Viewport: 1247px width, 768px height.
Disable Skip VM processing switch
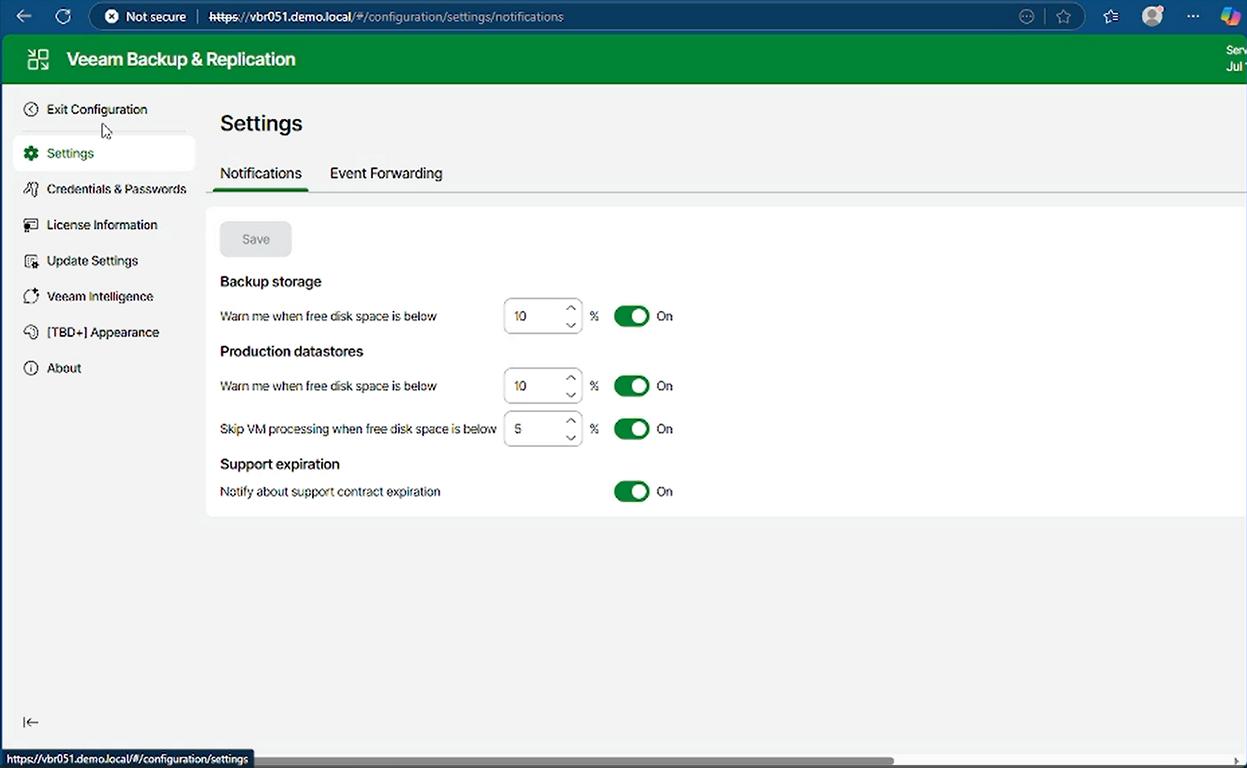tap(631, 429)
